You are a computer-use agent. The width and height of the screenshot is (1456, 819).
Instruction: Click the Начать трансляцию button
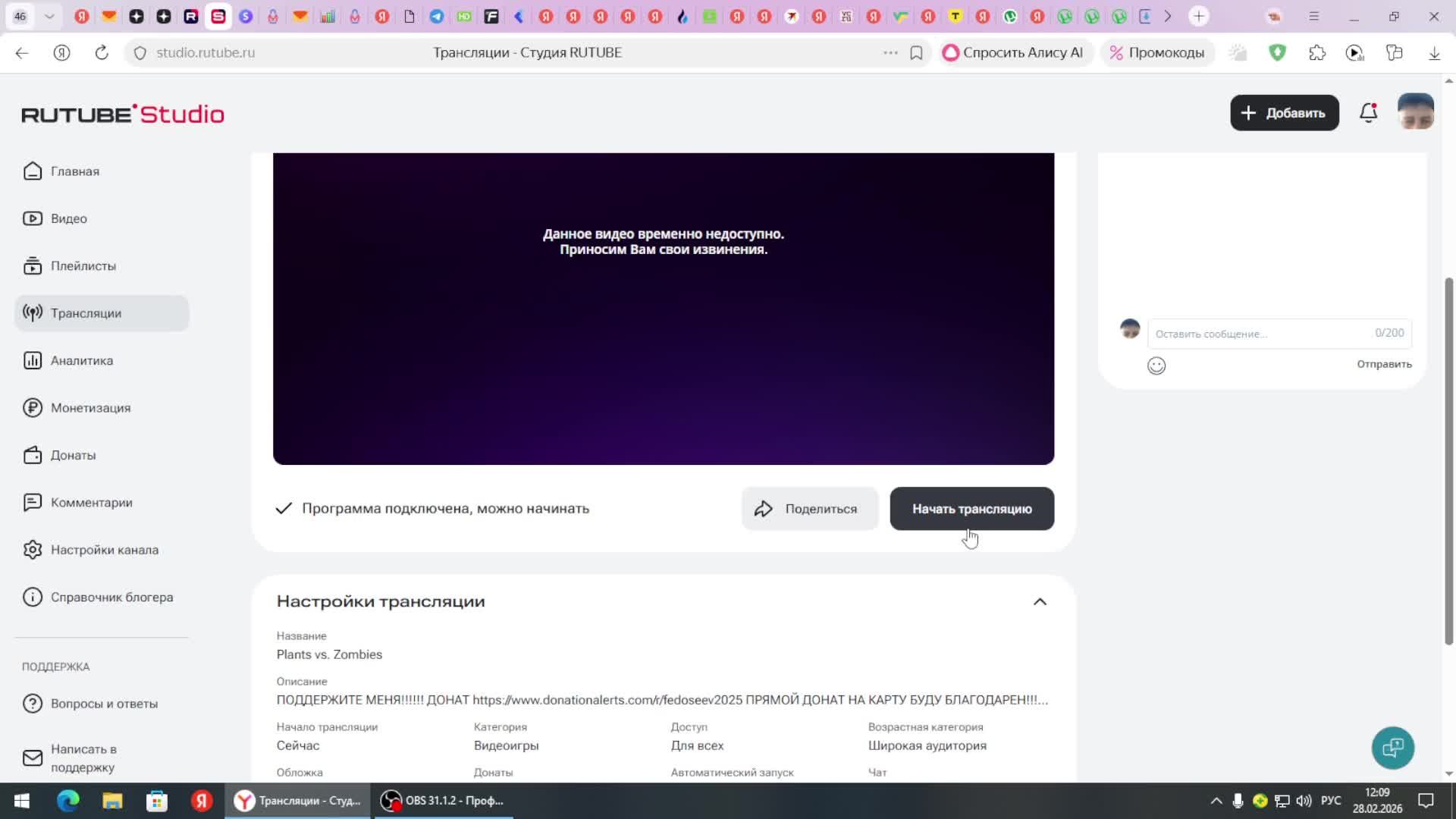tap(971, 509)
